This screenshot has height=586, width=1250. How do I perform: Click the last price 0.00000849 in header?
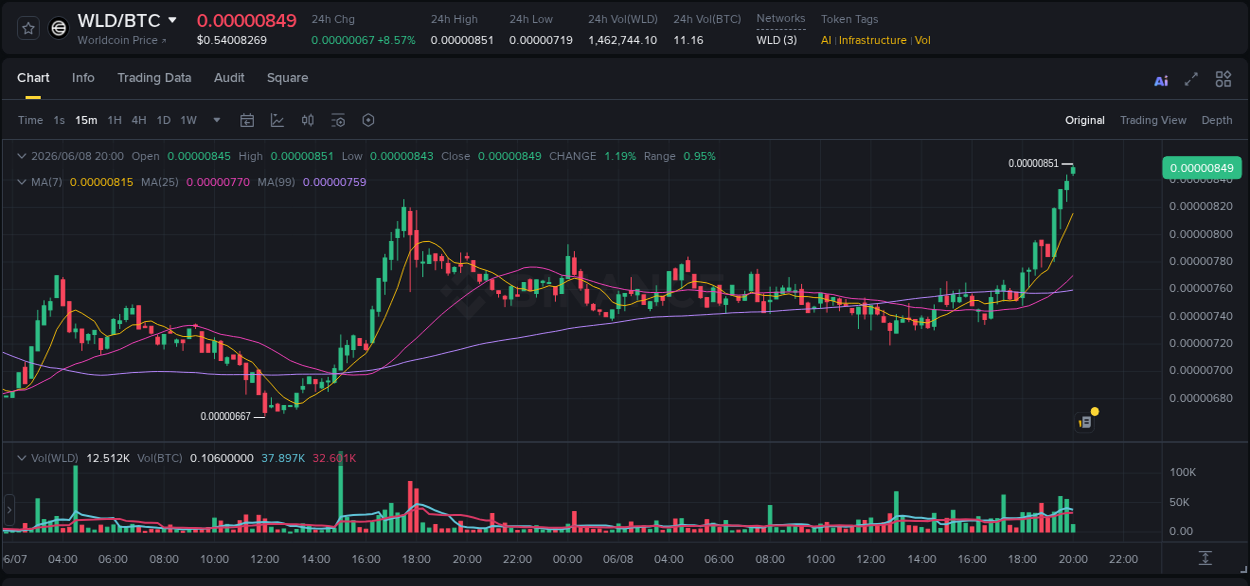246,20
